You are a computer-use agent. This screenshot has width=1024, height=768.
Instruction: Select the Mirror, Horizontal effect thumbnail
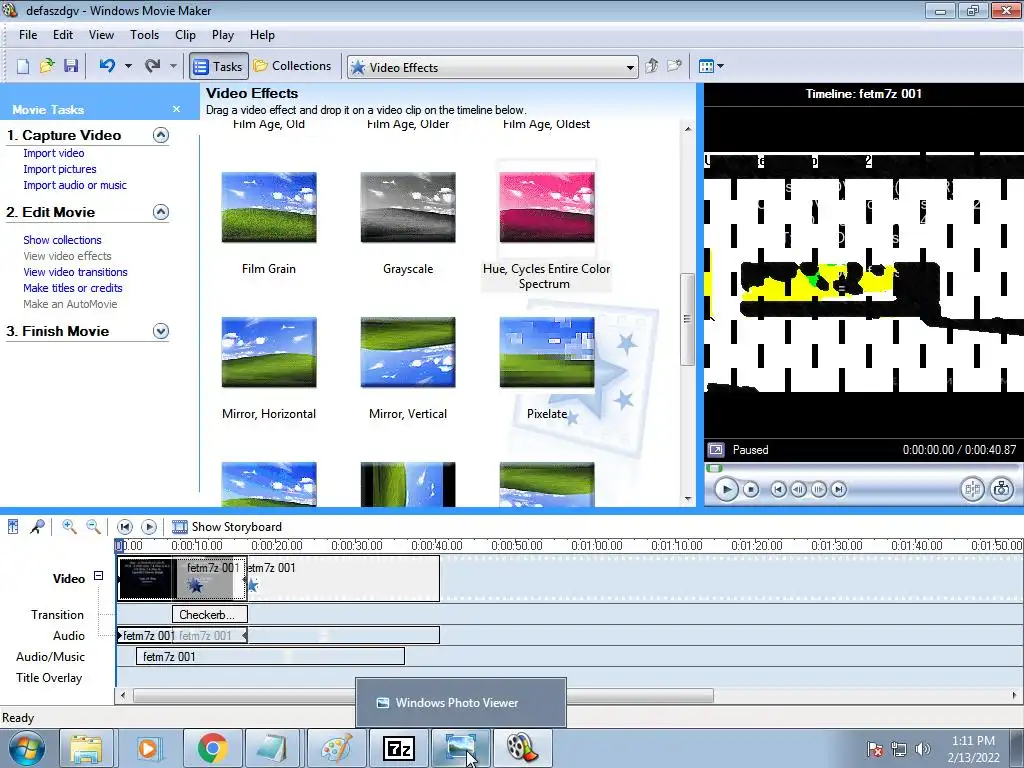click(269, 353)
